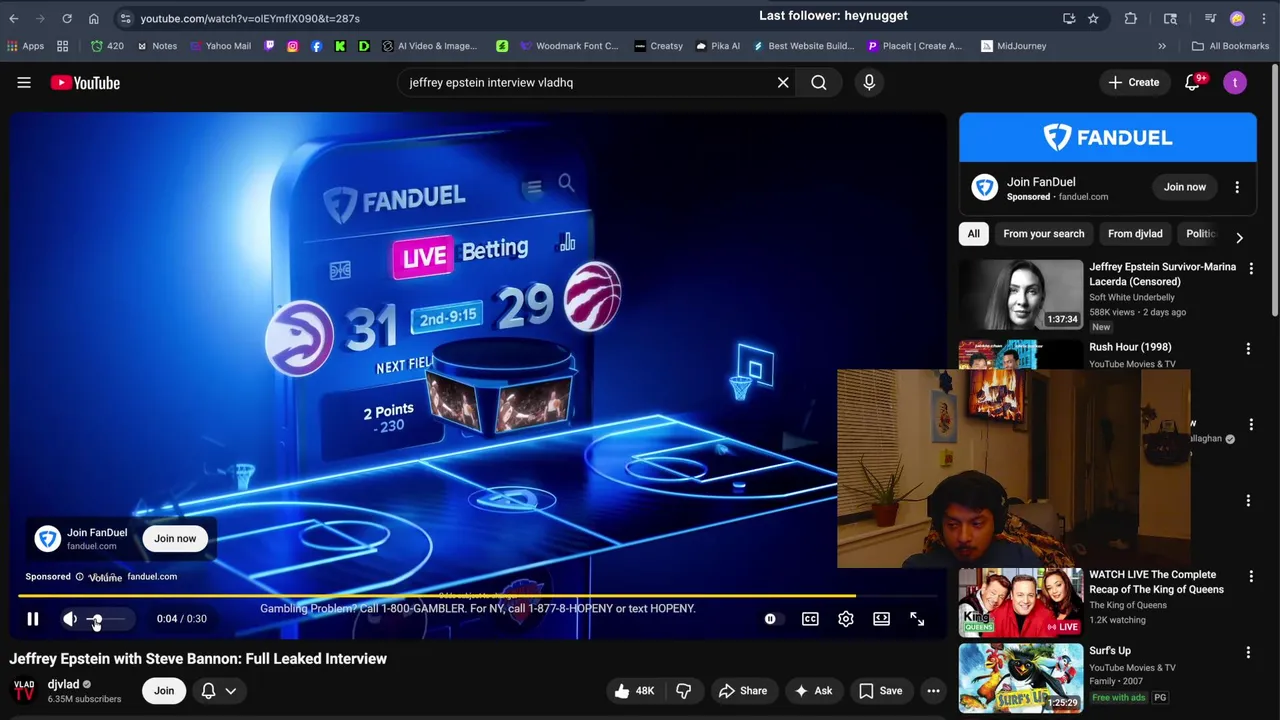The height and width of the screenshot is (720, 1280).
Task: Open the King of Queens live thumbnail
Action: click(x=1020, y=602)
